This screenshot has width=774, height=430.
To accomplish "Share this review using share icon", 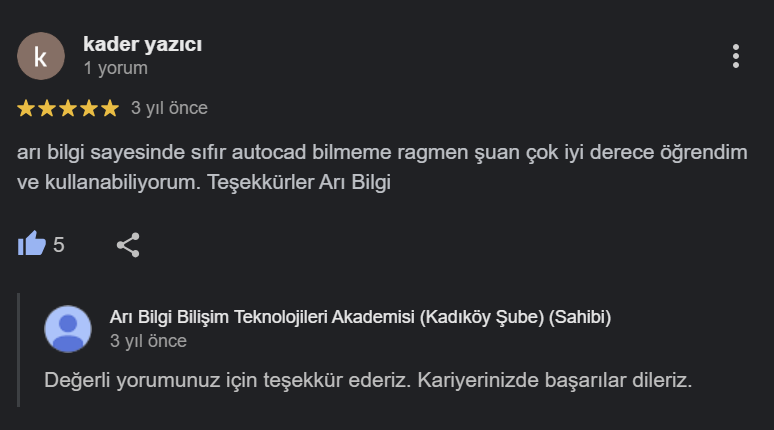I will [128, 244].
